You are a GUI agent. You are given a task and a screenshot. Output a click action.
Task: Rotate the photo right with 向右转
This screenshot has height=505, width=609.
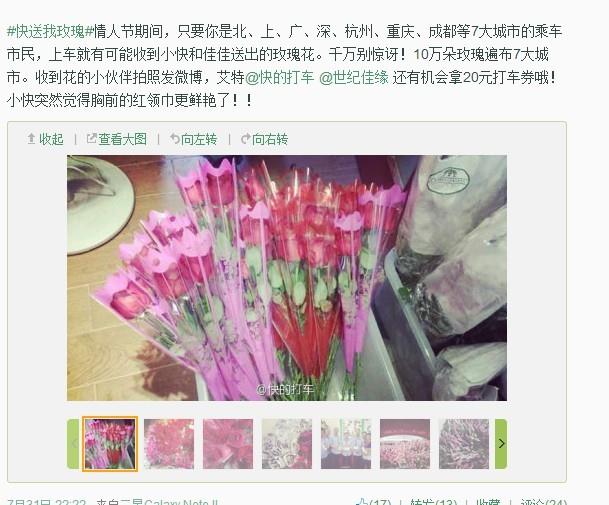point(264,139)
